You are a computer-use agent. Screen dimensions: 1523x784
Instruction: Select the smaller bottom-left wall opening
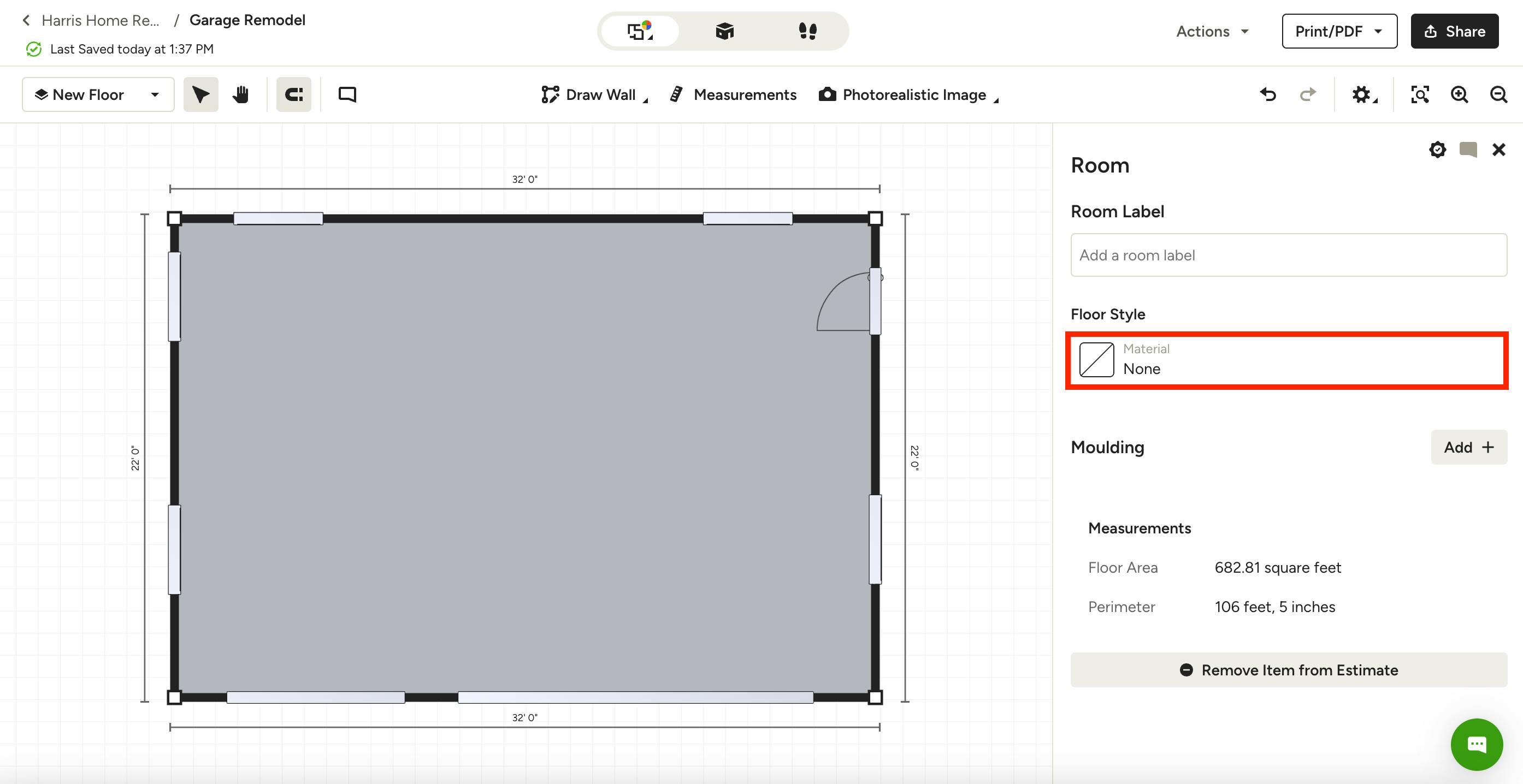(x=316, y=698)
